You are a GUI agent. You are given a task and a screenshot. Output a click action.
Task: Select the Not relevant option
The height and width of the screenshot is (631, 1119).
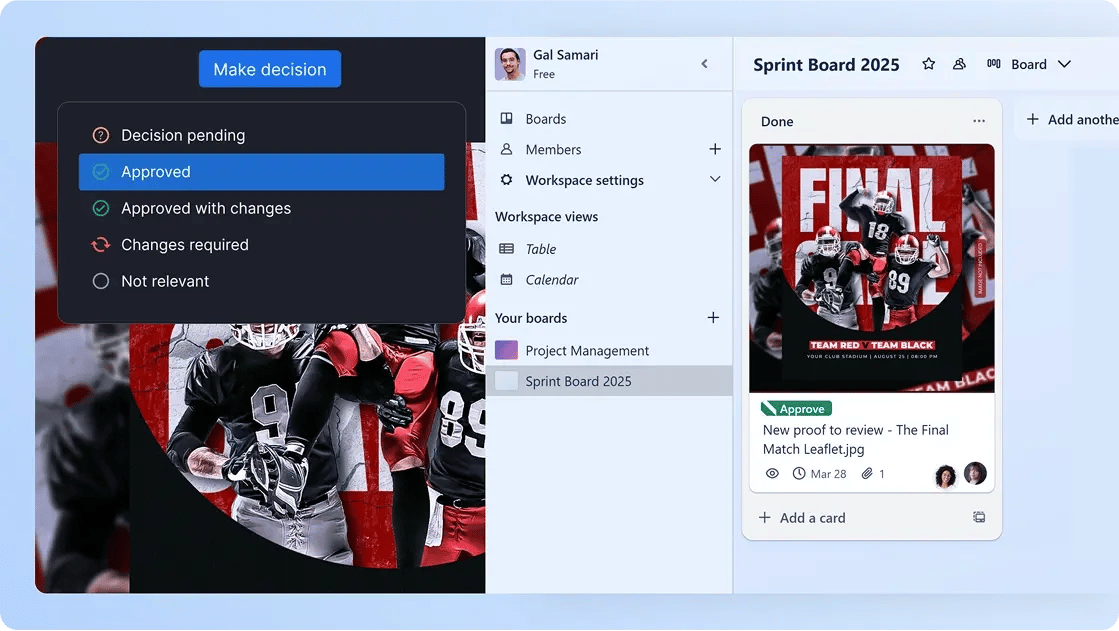coord(165,281)
